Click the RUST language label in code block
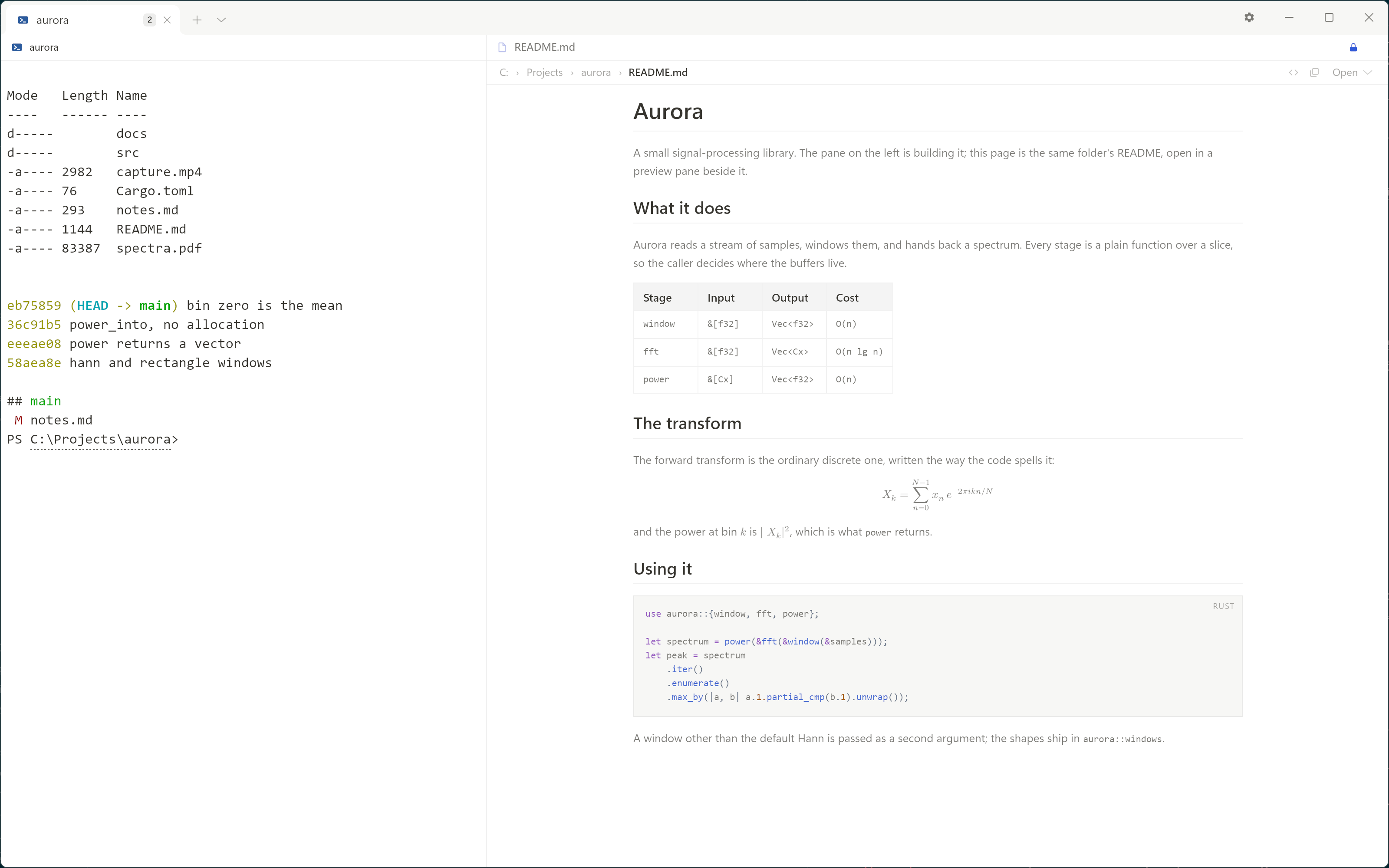The image size is (1389, 868). coord(1223,606)
